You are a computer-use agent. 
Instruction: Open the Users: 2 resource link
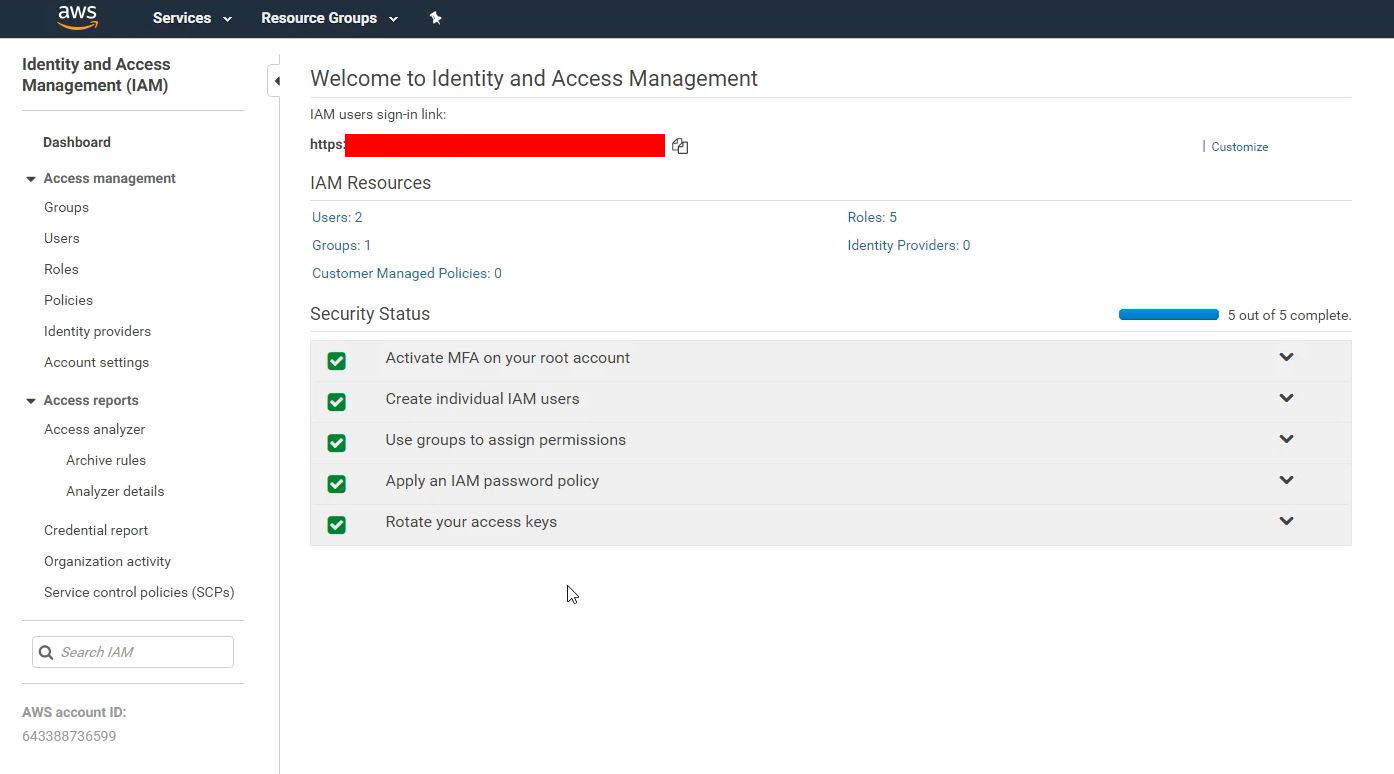click(337, 217)
